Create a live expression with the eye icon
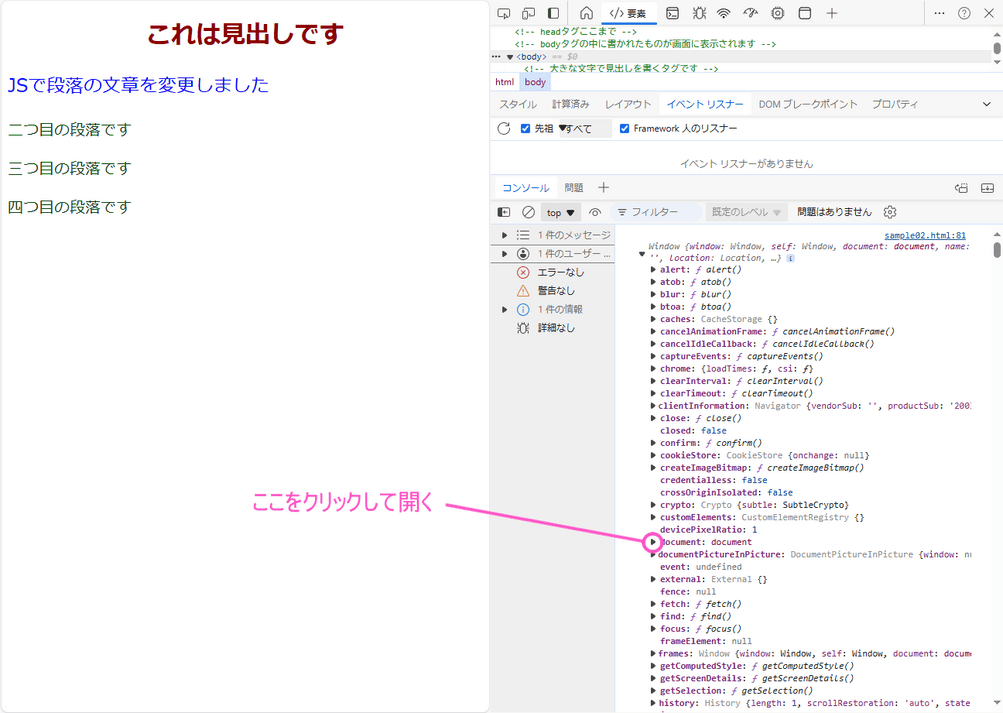This screenshot has width=1003, height=713. point(594,211)
